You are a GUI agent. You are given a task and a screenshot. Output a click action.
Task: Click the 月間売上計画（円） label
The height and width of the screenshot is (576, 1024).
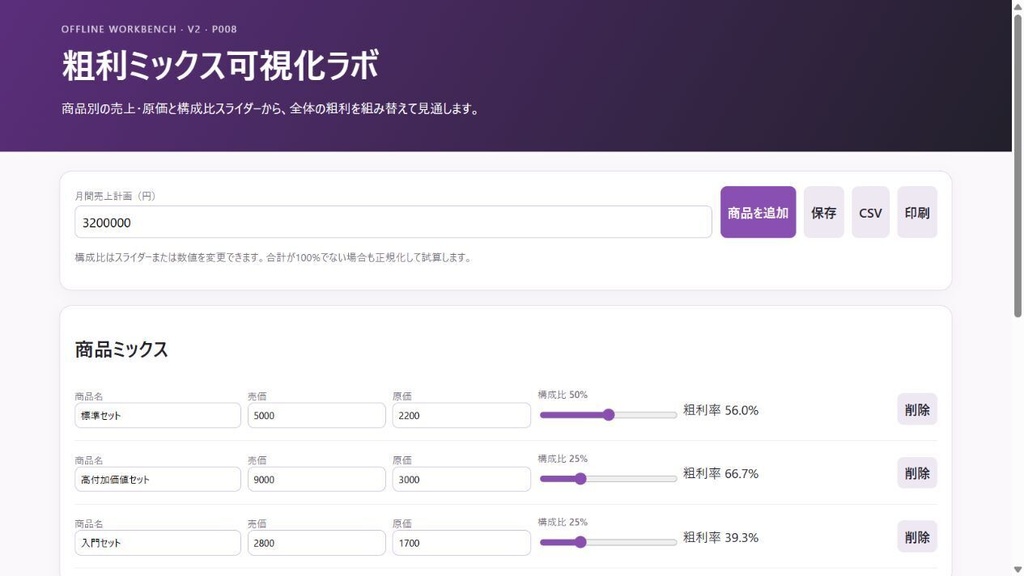[x=115, y=196]
